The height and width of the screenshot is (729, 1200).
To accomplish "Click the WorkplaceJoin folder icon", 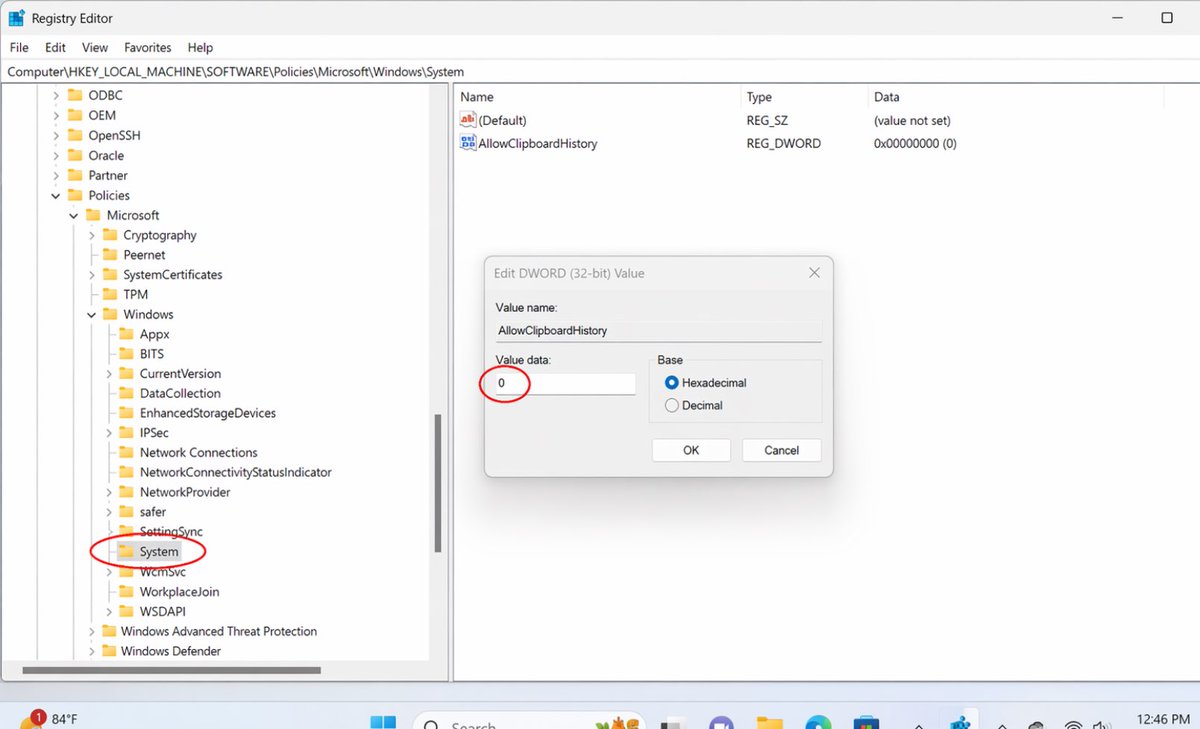I will 126,592.
